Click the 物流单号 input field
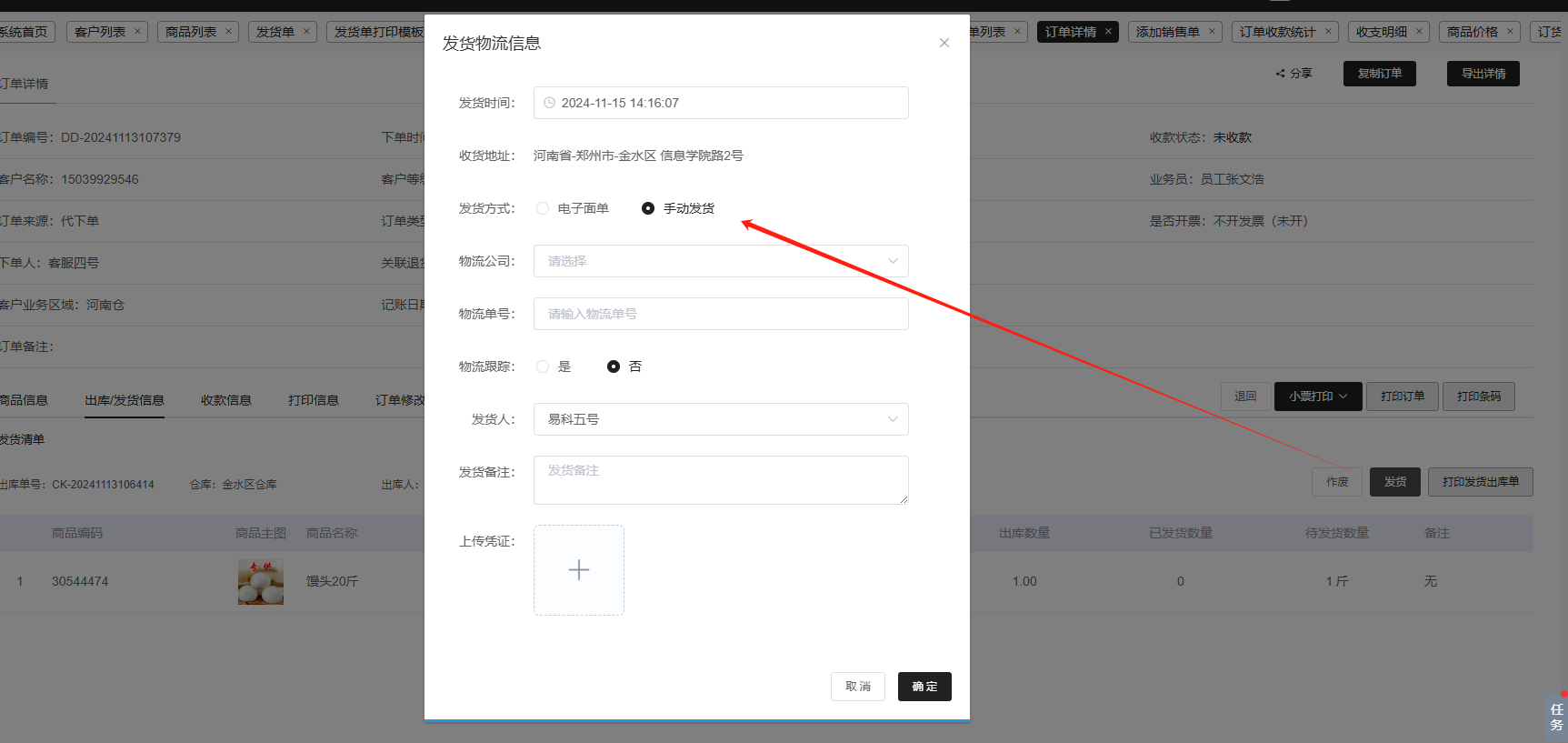Image resolution: width=1568 pixels, height=743 pixels. tap(721, 314)
